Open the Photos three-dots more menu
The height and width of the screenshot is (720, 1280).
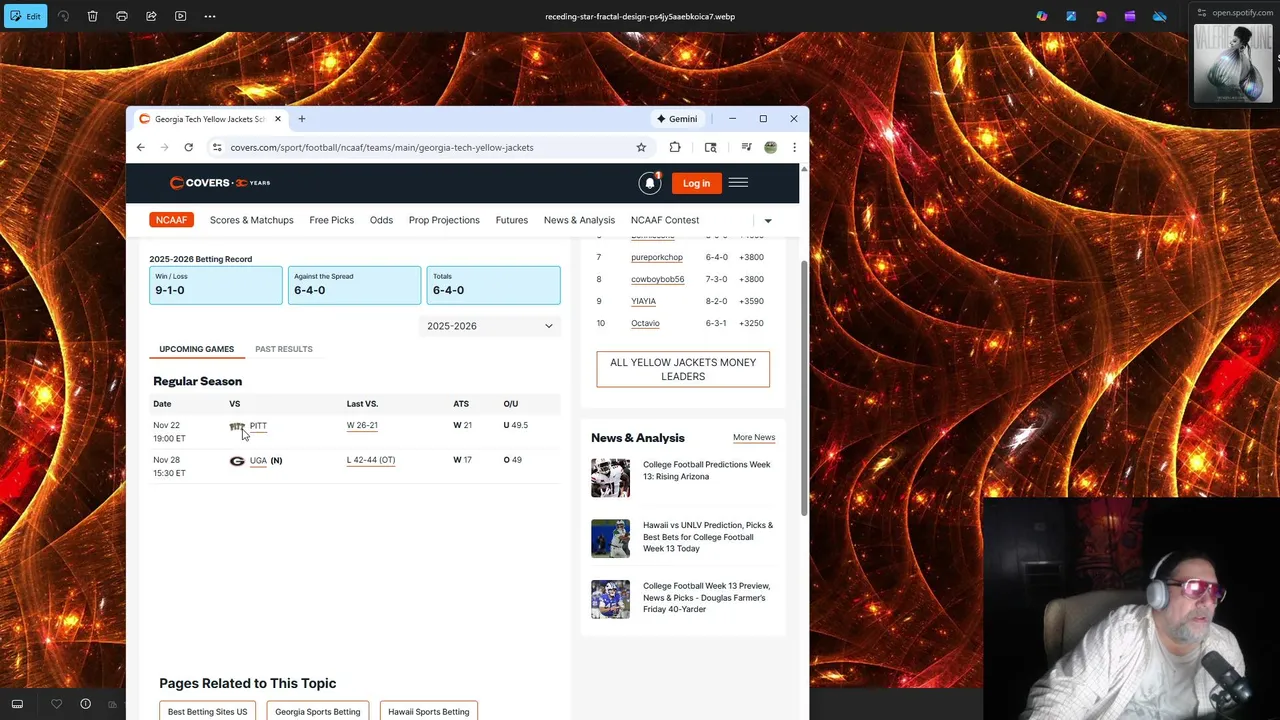click(209, 16)
